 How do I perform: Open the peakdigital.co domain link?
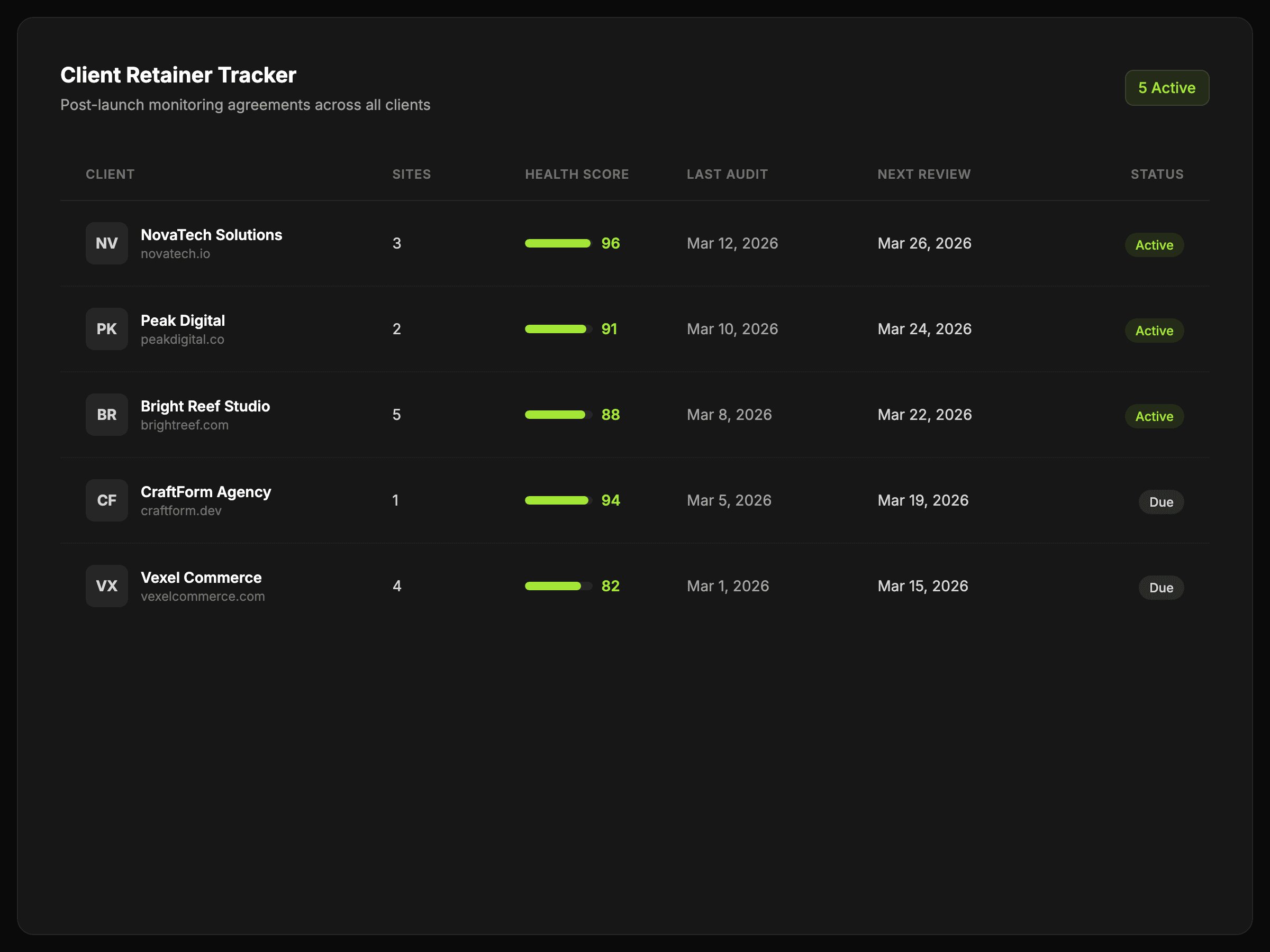point(183,339)
